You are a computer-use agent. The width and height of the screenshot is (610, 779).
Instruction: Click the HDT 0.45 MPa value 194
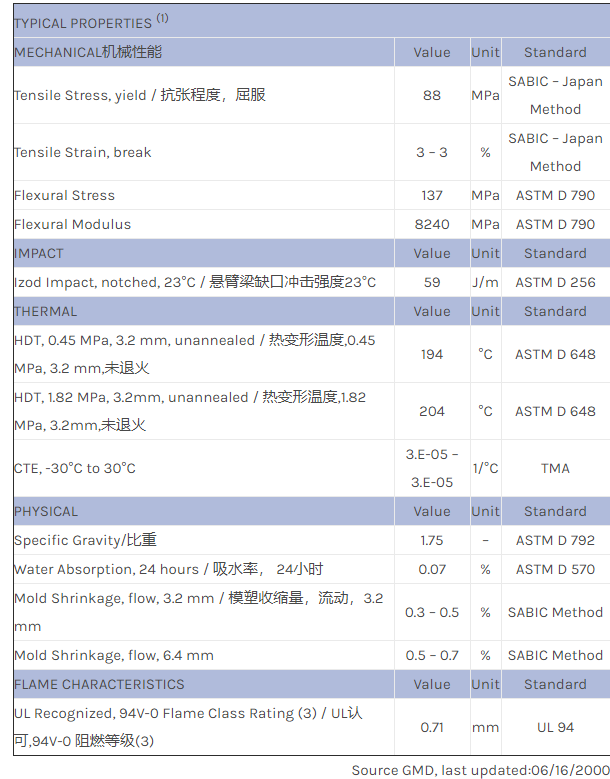(x=432, y=354)
